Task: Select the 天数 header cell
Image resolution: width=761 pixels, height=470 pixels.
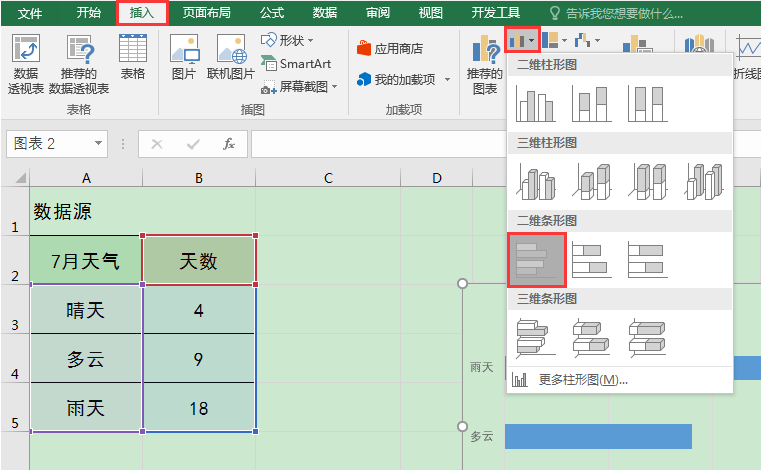Action: click(199, 261)
